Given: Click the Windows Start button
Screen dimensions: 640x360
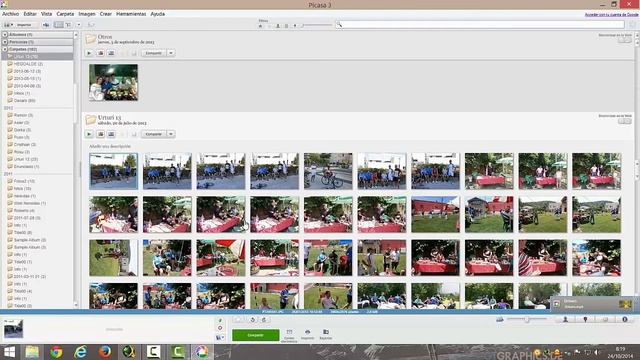Looking at the screenshot, I should [x=9, y=352].
